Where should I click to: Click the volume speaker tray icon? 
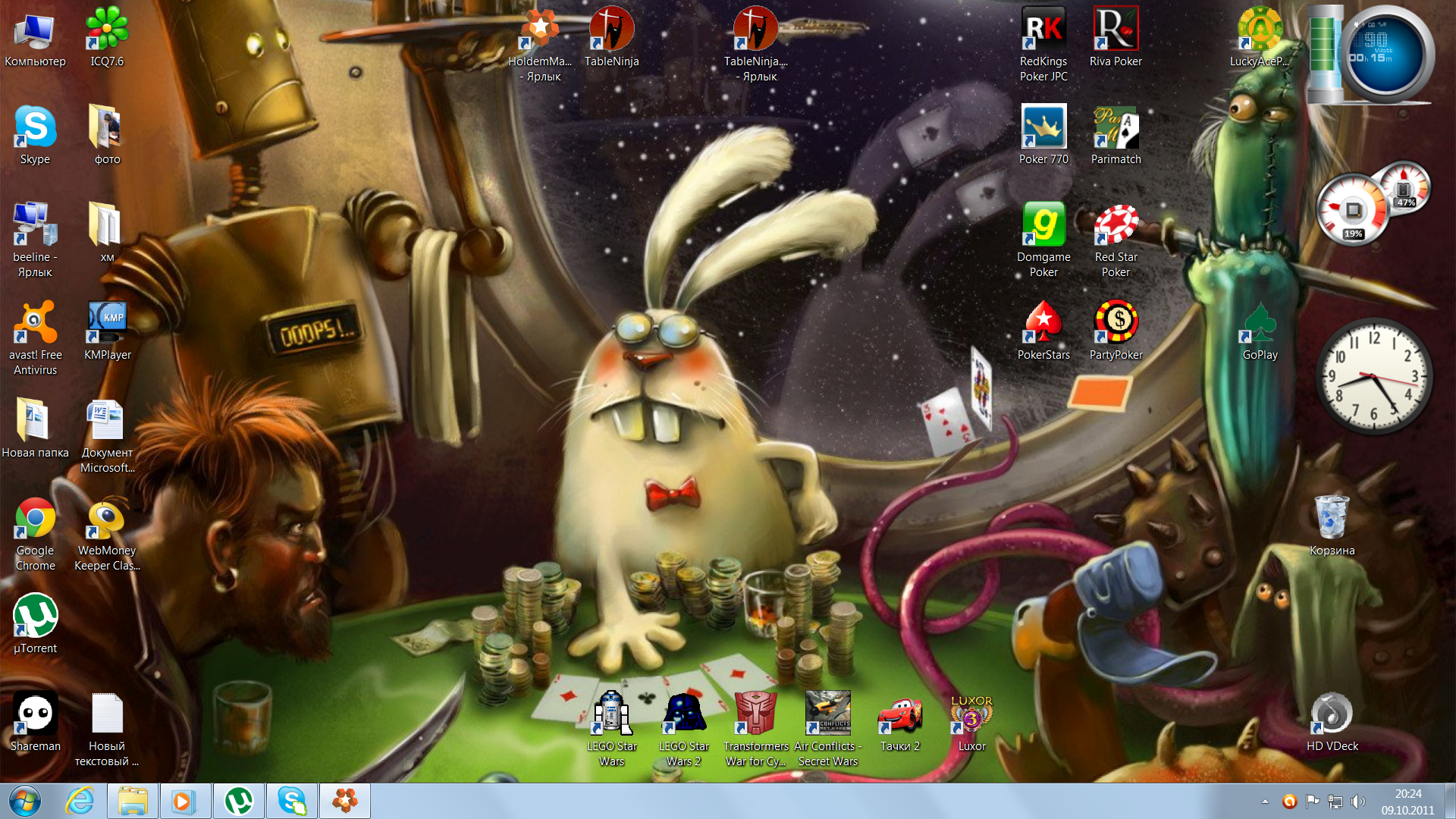[x=1357, y=802]
